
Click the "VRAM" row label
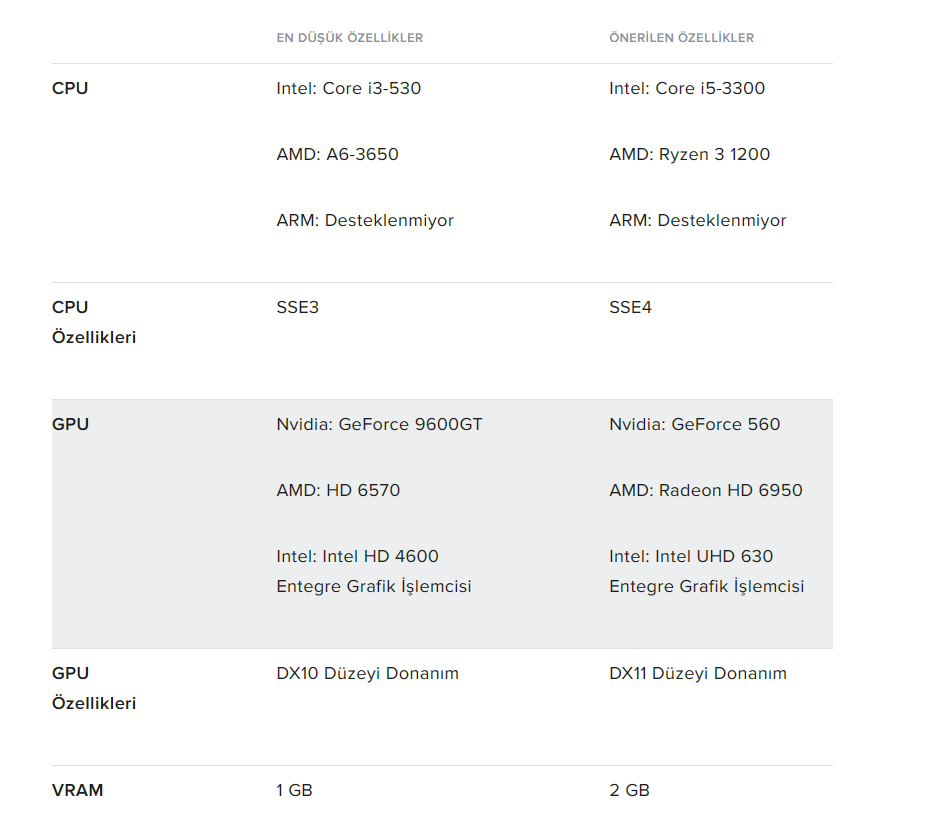tap(77, 790)
